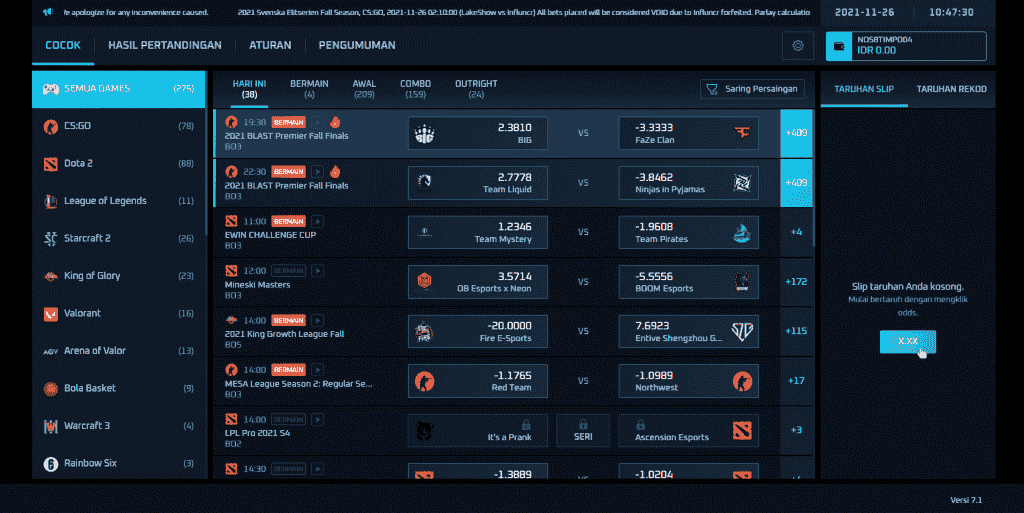Open Aturan rules tab
The image size is (1024, 513).
(270, 46)
